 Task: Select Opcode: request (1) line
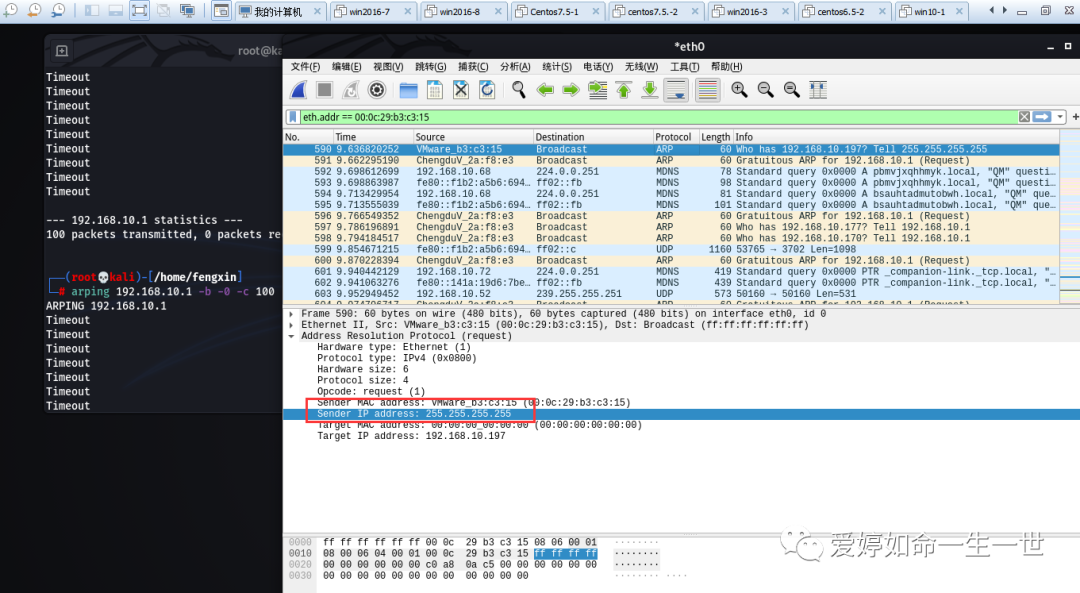point(371,391)
